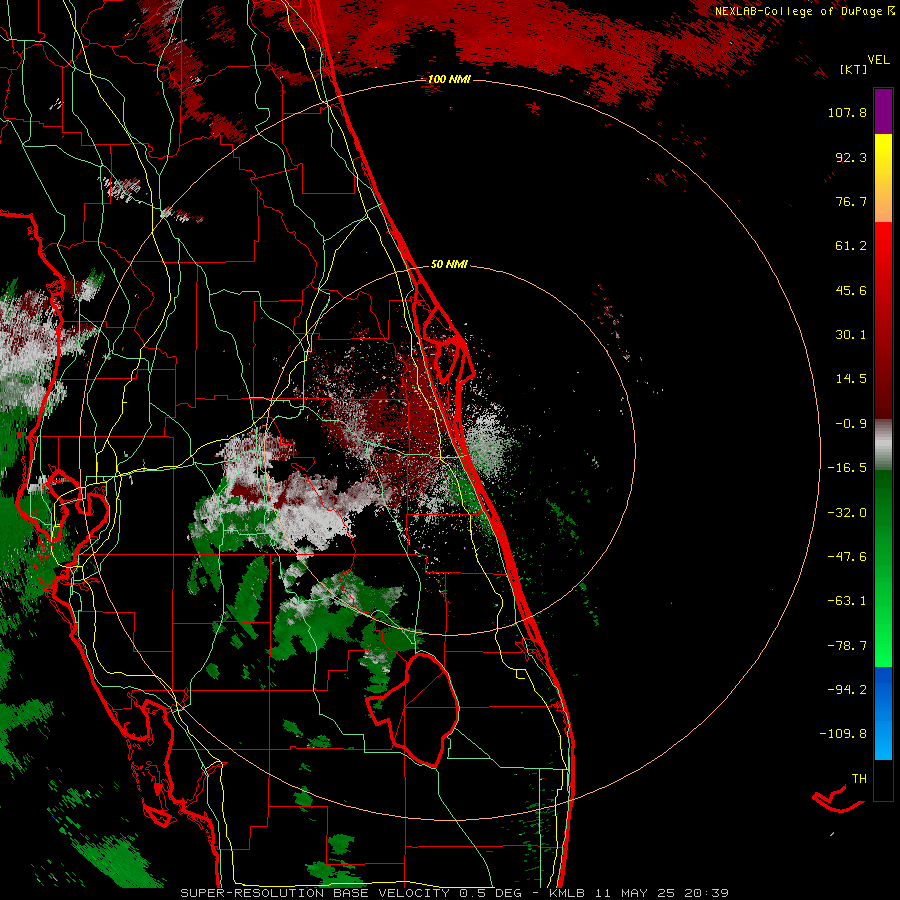The image size is (900, 900).
Task: Click the 92.3 velocity scale value
Action: pos(851,157)
